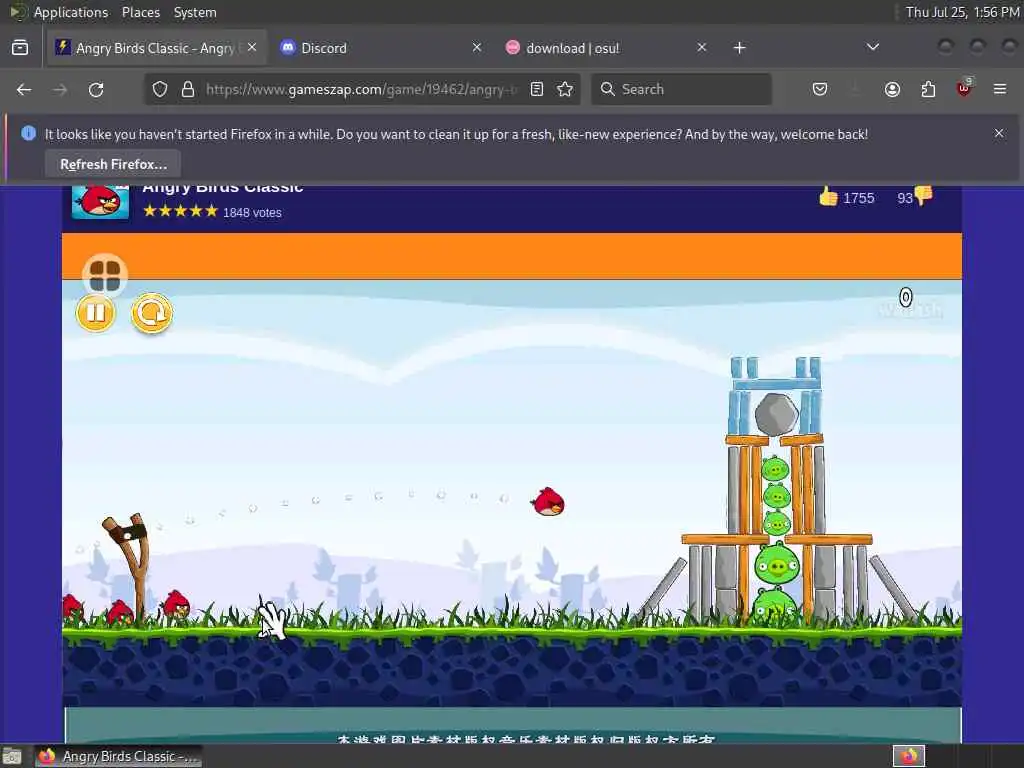Open the extensions puzzle icon
Screen dimensions: 1024x768
pos(928,89)
